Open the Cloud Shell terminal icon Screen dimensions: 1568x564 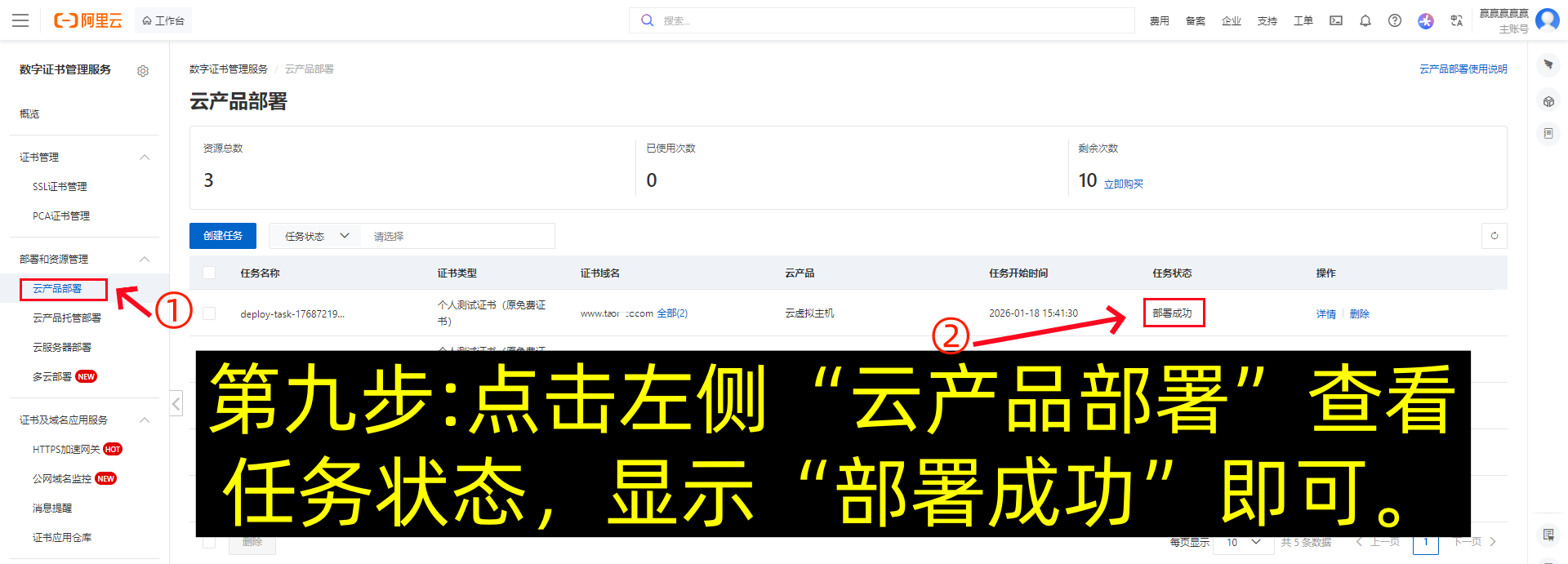point(1336,20)
